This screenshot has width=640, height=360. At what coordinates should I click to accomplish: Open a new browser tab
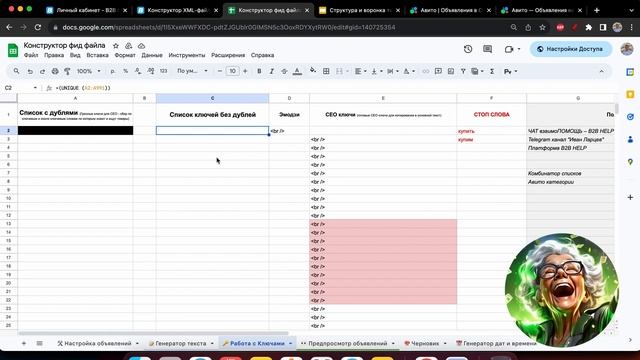[x=597, y=10]
